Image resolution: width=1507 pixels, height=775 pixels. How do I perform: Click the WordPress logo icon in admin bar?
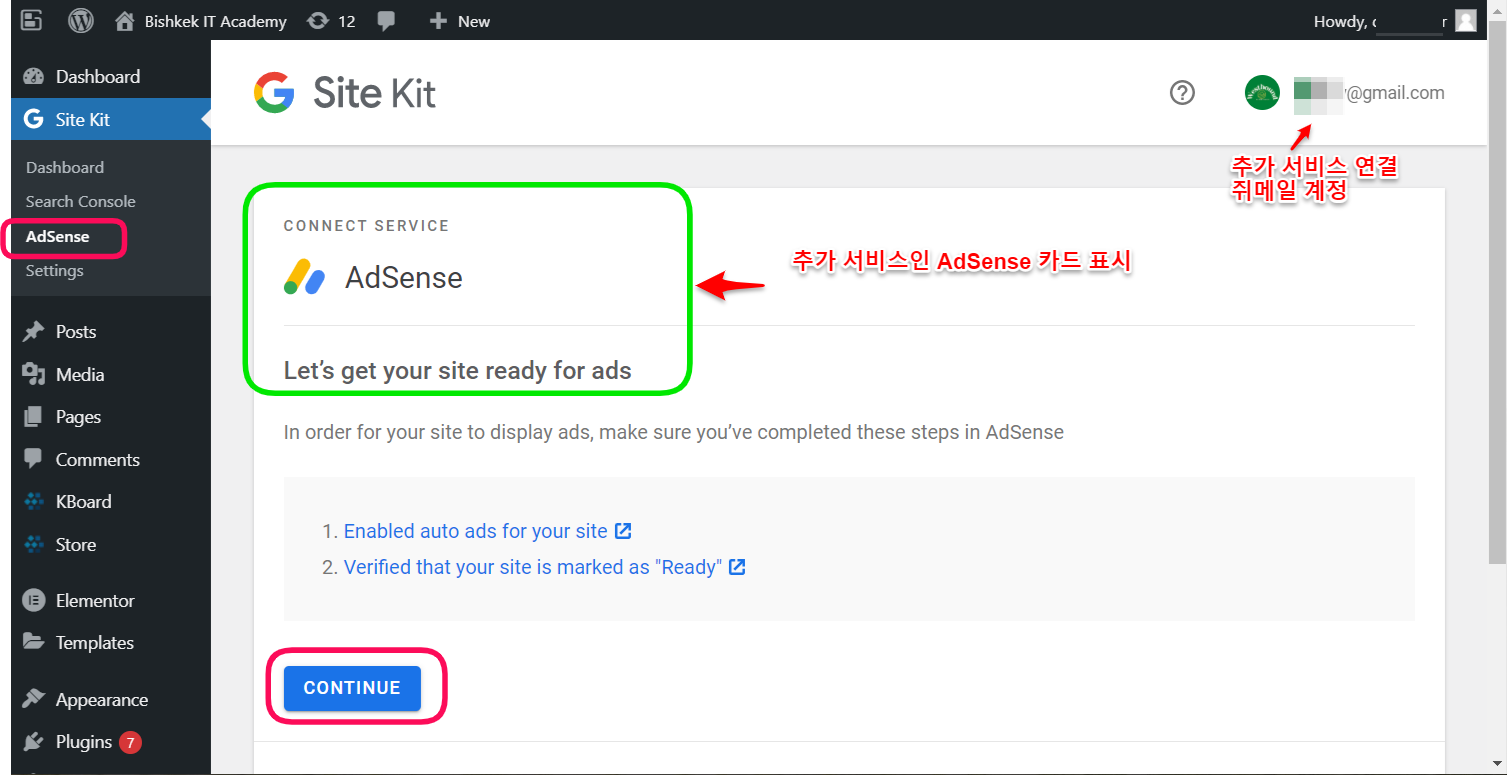pyautogui.click(x=81, y=20)
